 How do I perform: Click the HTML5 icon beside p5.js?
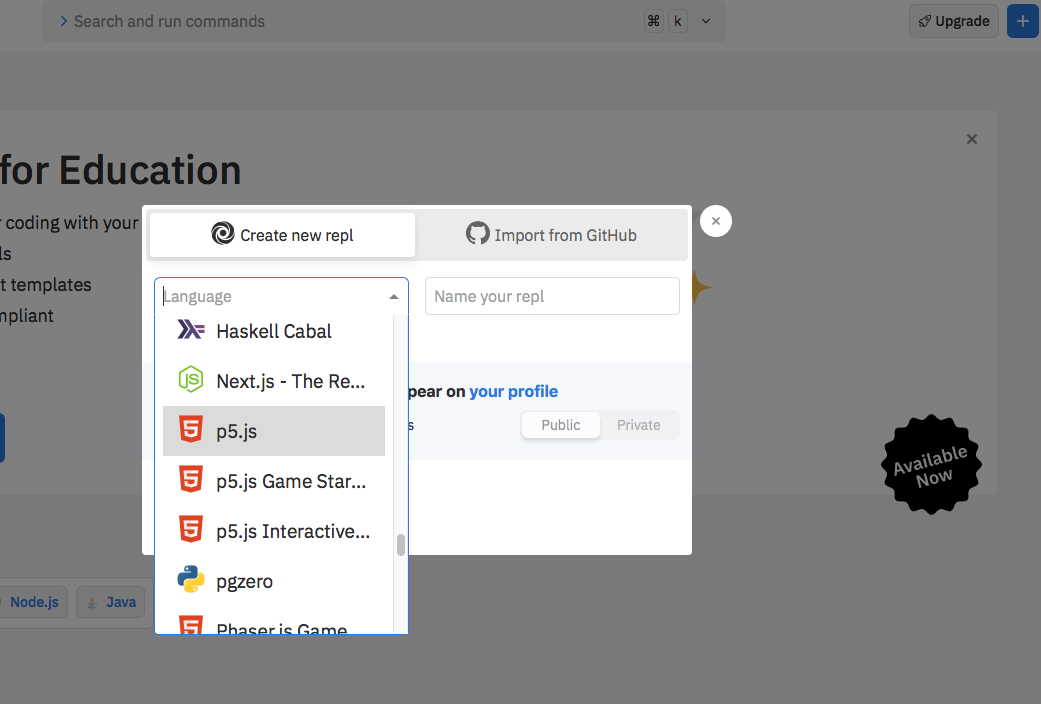(x=191, y=429)
